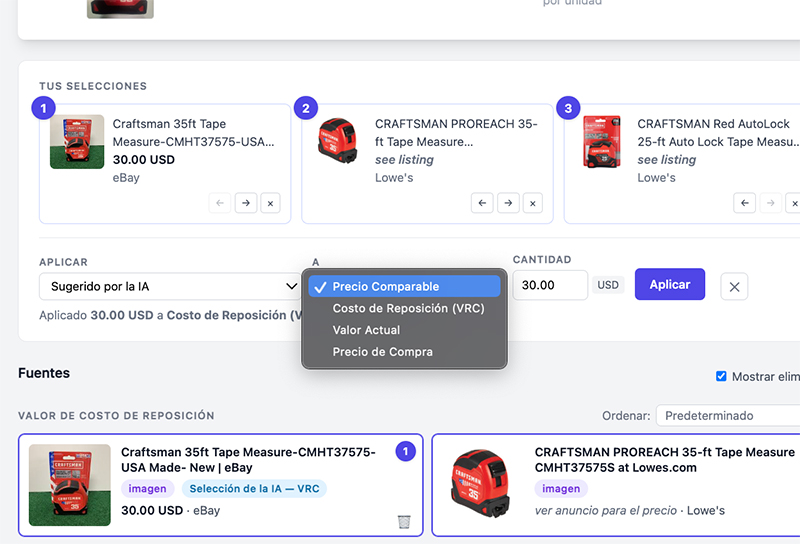This screenshot has width=800, height=544.
Task: Dismiss the apply row with X button
Action: click(734, 286)
